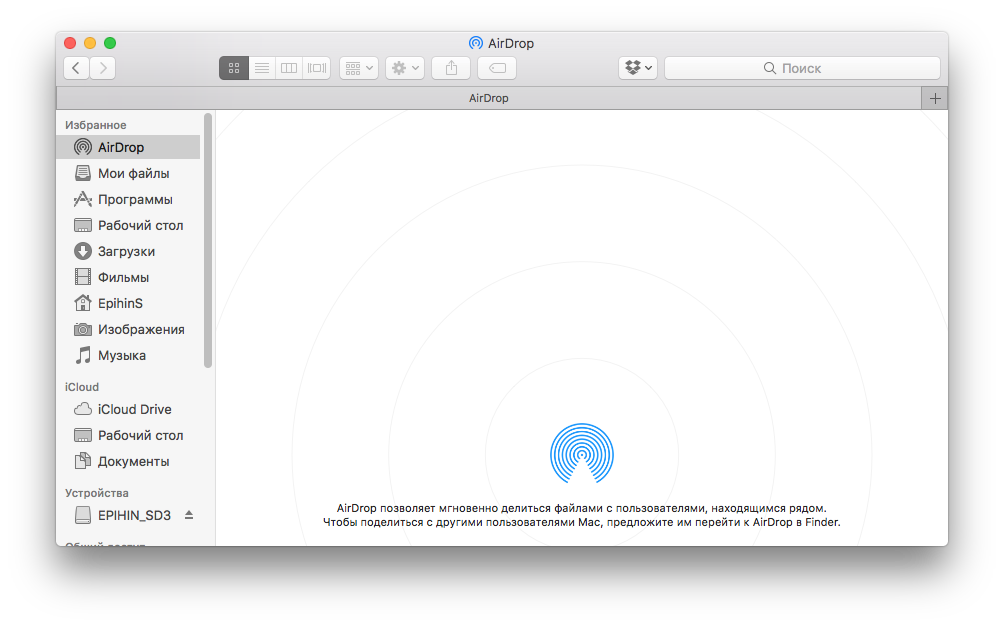Switch to icon view mode
Image resolution: width=1004 pixels, height=626 pixels.
pos(234,68)
